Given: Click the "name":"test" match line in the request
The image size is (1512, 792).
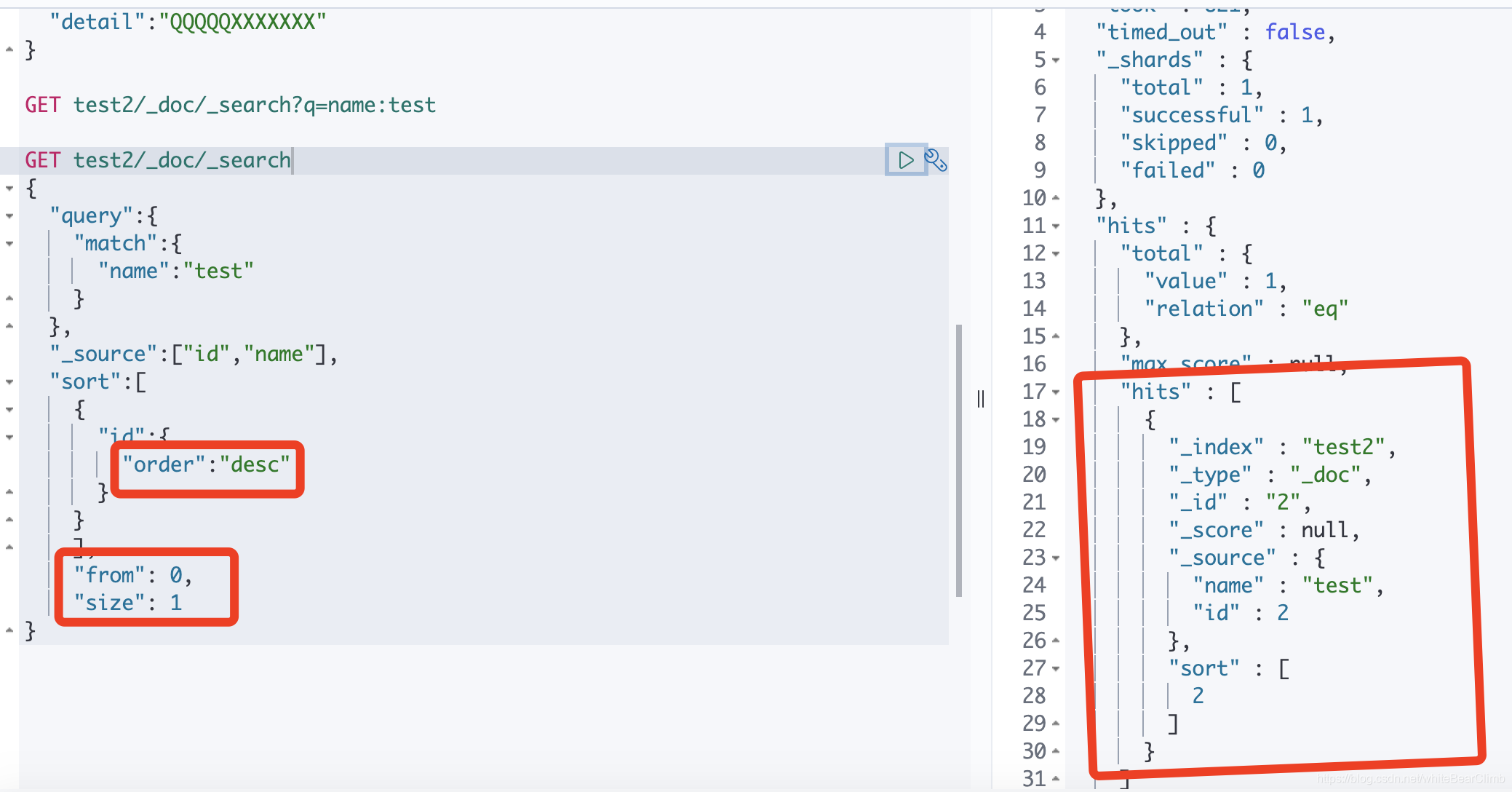Looking at the screenshot, I should click(176, 271).
